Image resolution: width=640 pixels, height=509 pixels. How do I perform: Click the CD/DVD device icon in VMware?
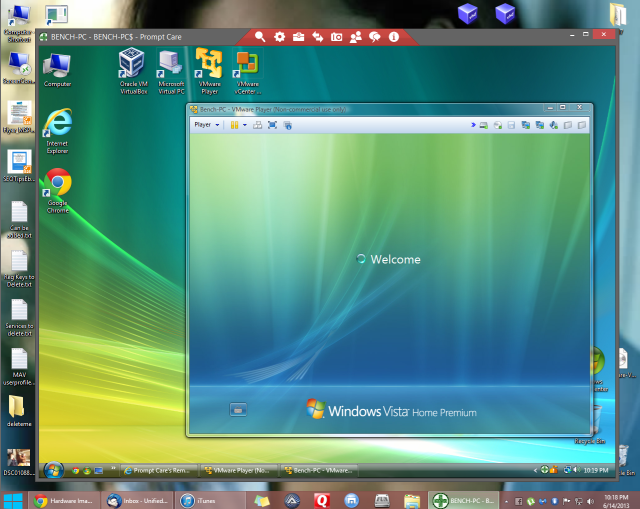click(498, 125)
